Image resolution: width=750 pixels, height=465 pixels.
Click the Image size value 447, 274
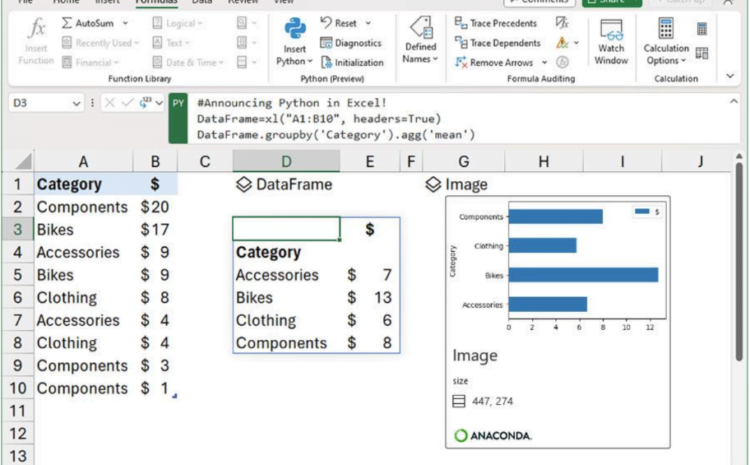coord(492,401)
